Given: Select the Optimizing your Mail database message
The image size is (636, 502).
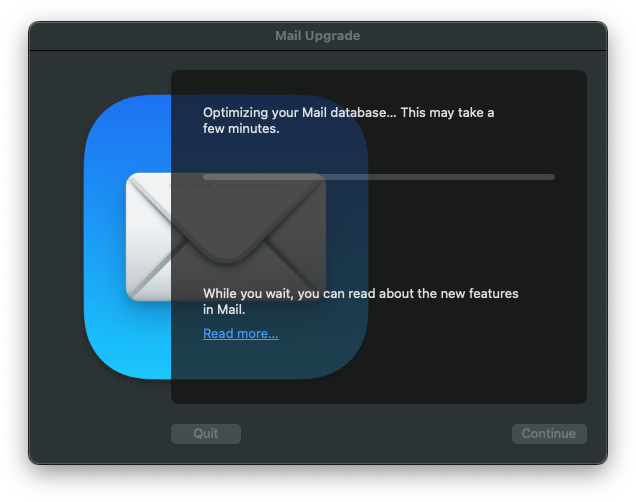Looking at the screenshot, I should tap(348, 120).
